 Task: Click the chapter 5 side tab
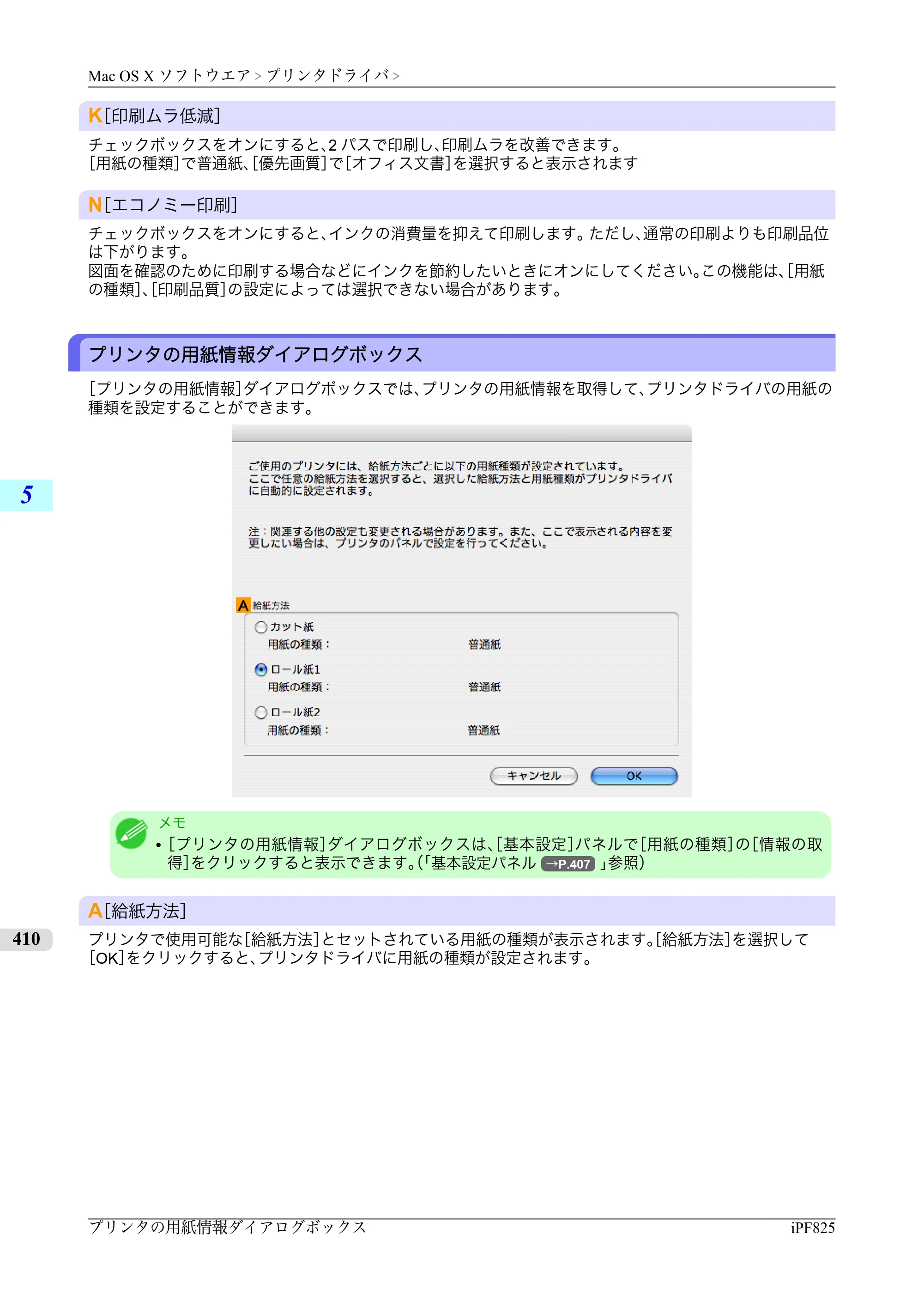pos(26,495)
